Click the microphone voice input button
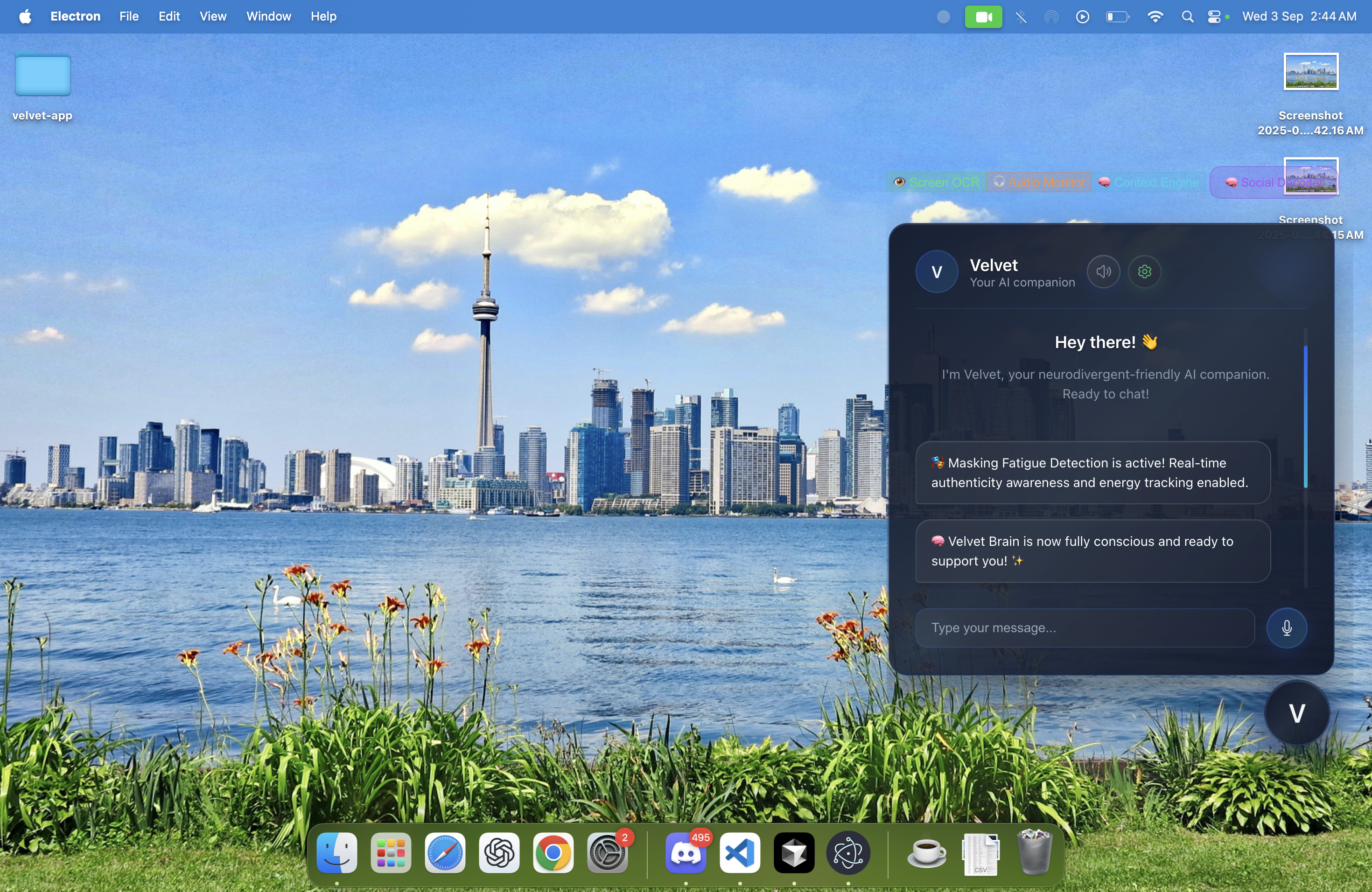 [x=1286, y=628]
